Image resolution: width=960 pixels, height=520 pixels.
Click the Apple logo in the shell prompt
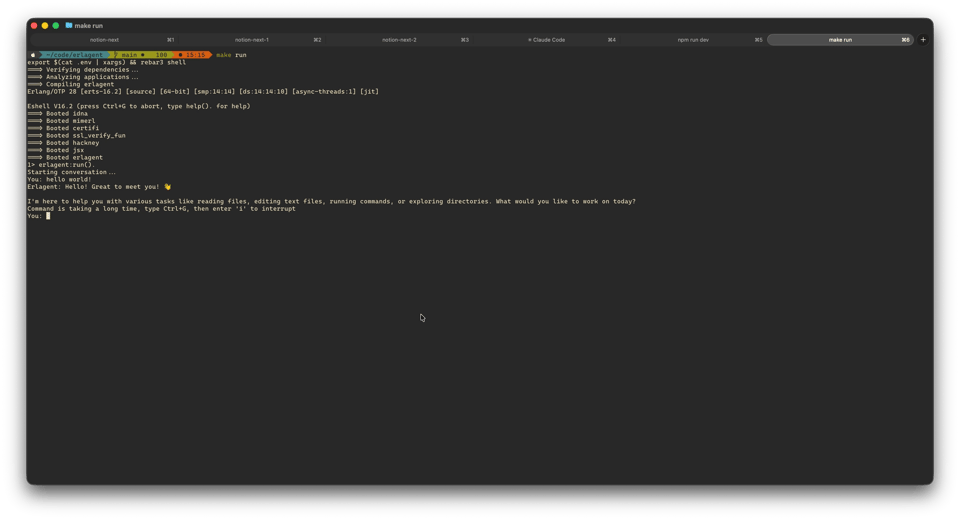[33, 55]
